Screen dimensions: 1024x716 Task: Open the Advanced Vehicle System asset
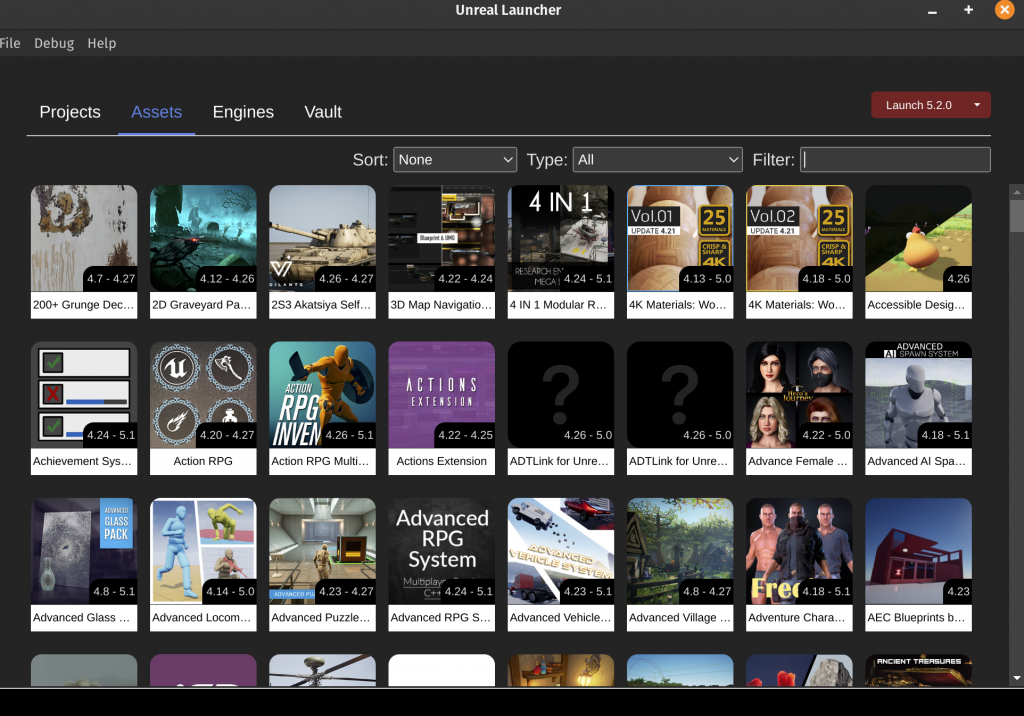click(560, 551)
